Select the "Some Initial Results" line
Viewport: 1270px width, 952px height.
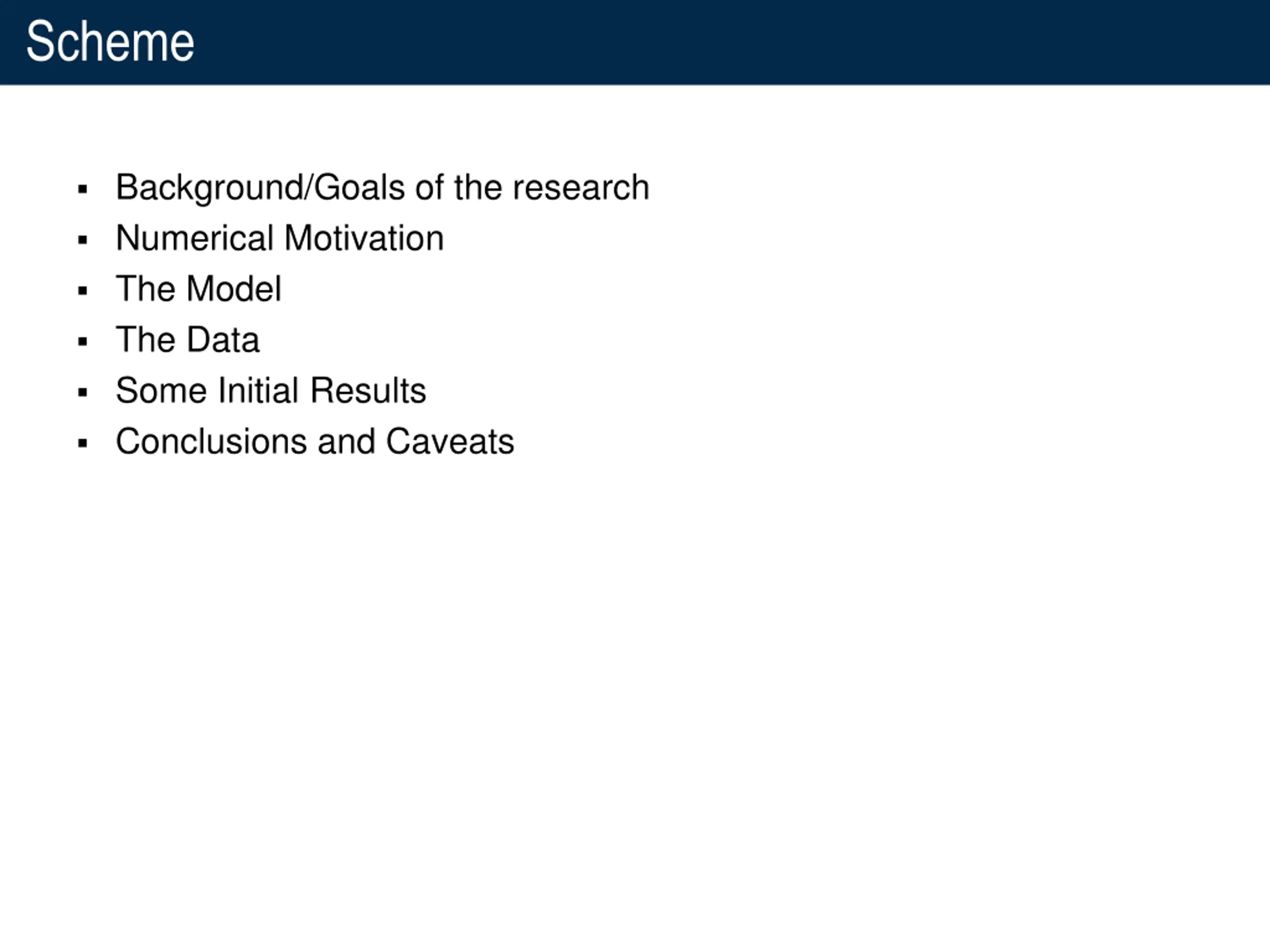(271, 391)
